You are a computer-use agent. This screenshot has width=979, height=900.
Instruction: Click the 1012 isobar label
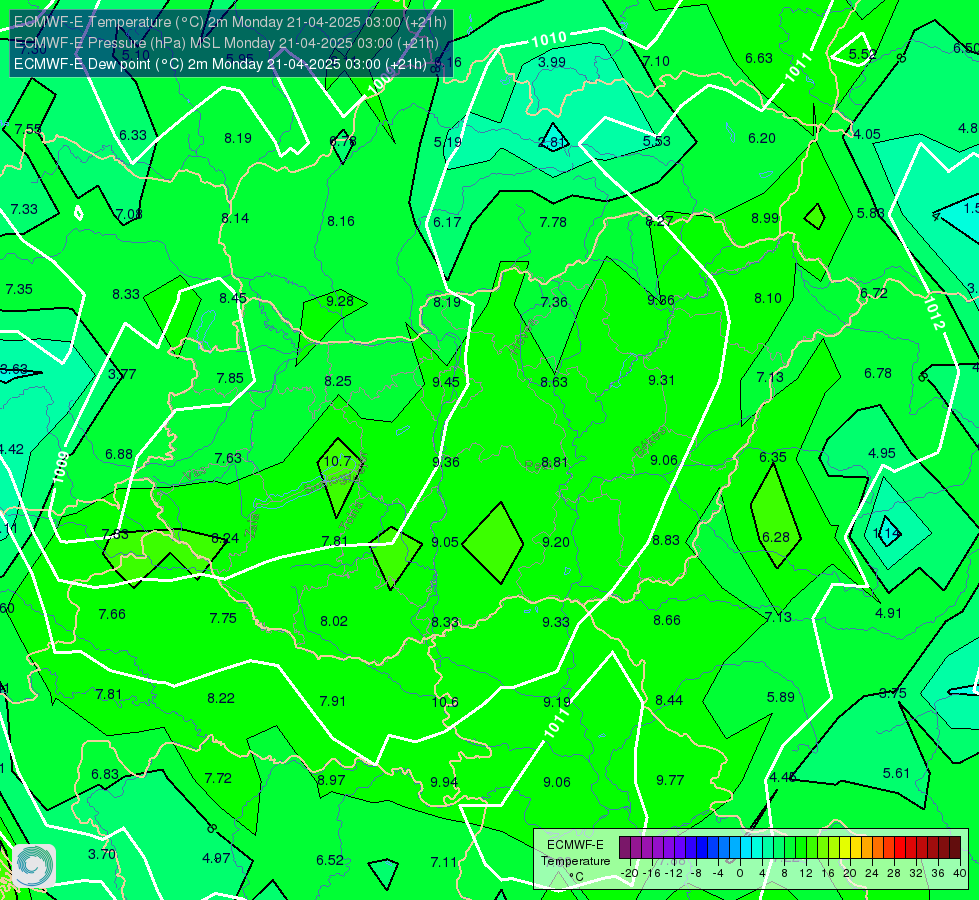click(935, 312)
